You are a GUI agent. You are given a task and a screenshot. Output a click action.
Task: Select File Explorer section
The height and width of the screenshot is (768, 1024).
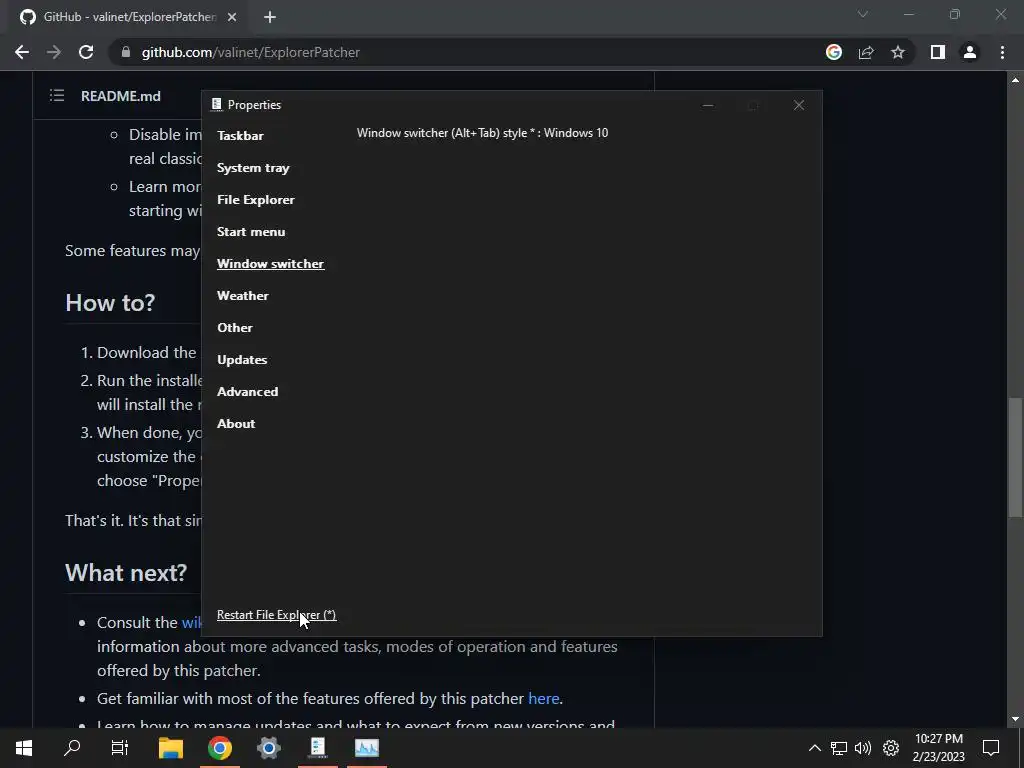click(x=256, y=200)
